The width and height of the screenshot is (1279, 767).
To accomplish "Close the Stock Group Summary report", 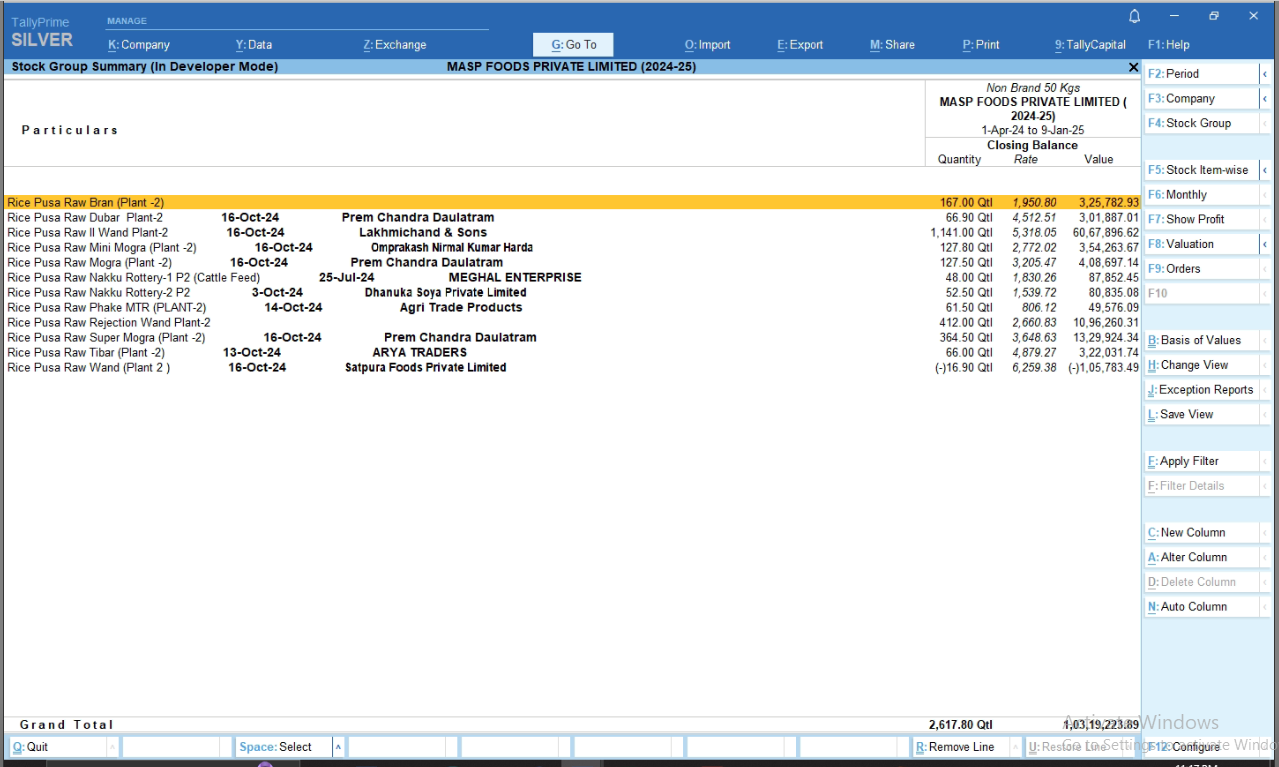I will coord(1133,67).
